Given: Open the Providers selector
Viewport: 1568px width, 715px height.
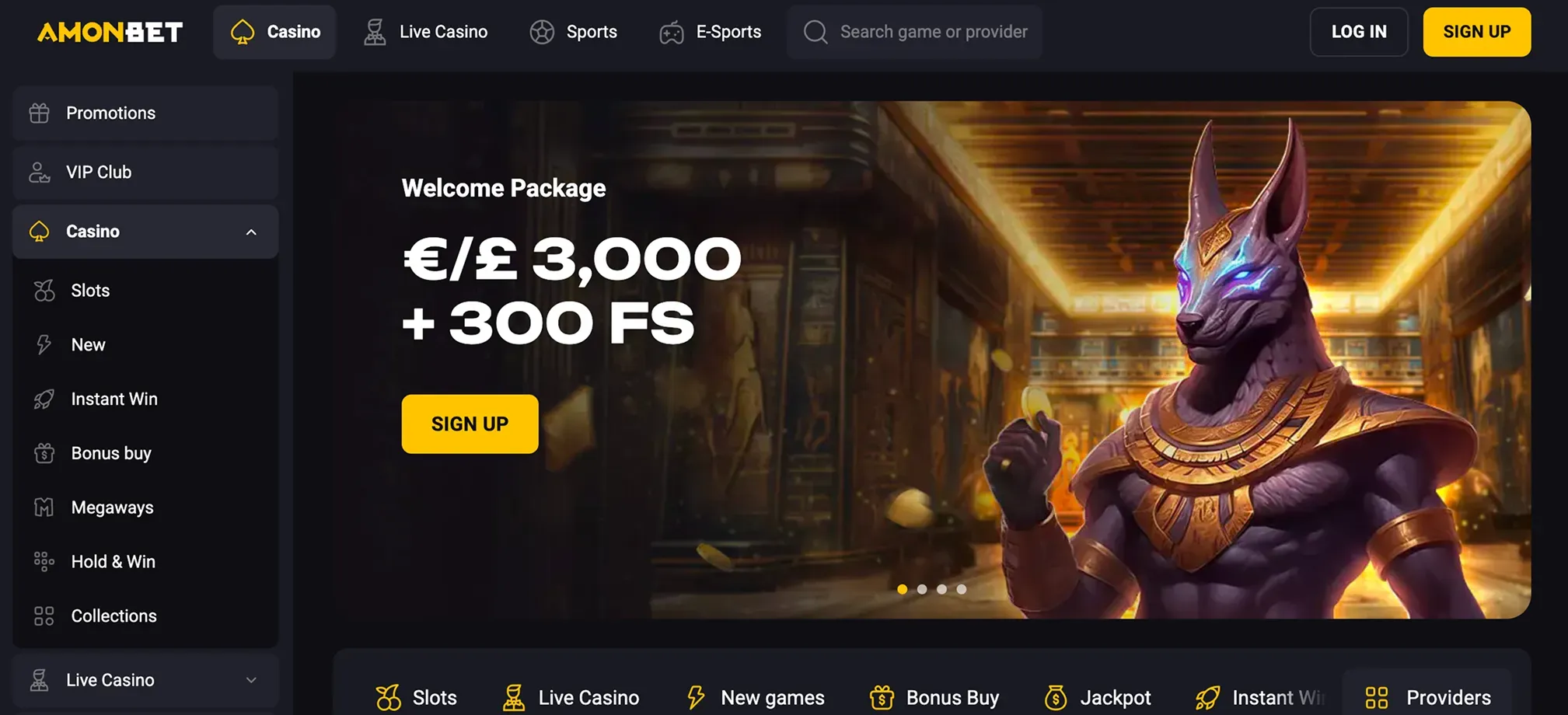Looking at the screenshot, I should [x=1427, y=697].
